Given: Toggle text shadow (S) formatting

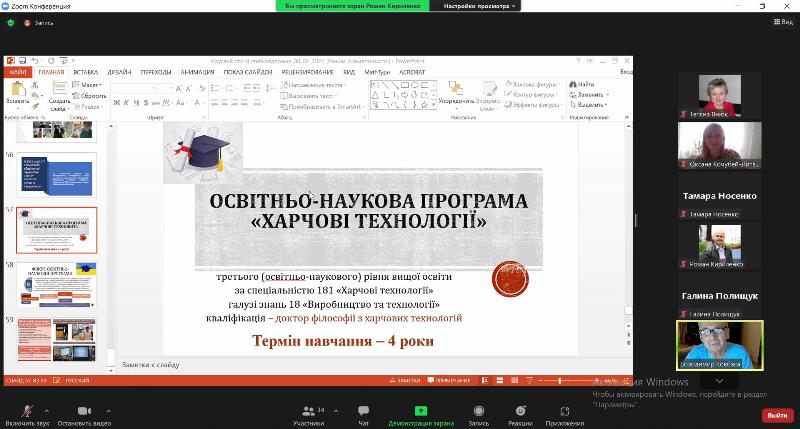Looking at the screenshot, I should [146, 103].
